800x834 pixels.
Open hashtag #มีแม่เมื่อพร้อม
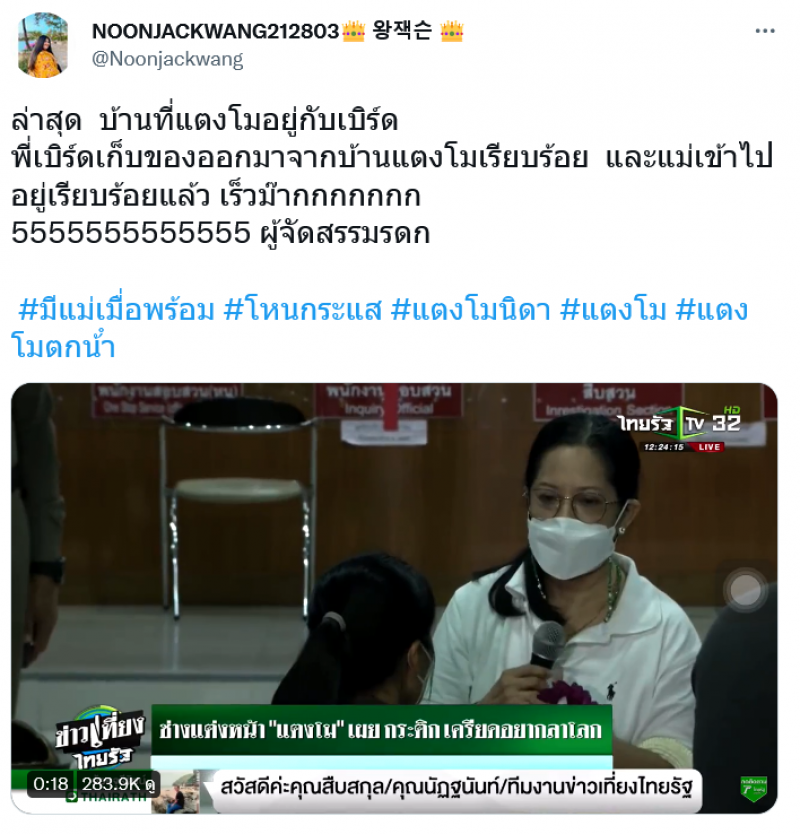(116, 310)
